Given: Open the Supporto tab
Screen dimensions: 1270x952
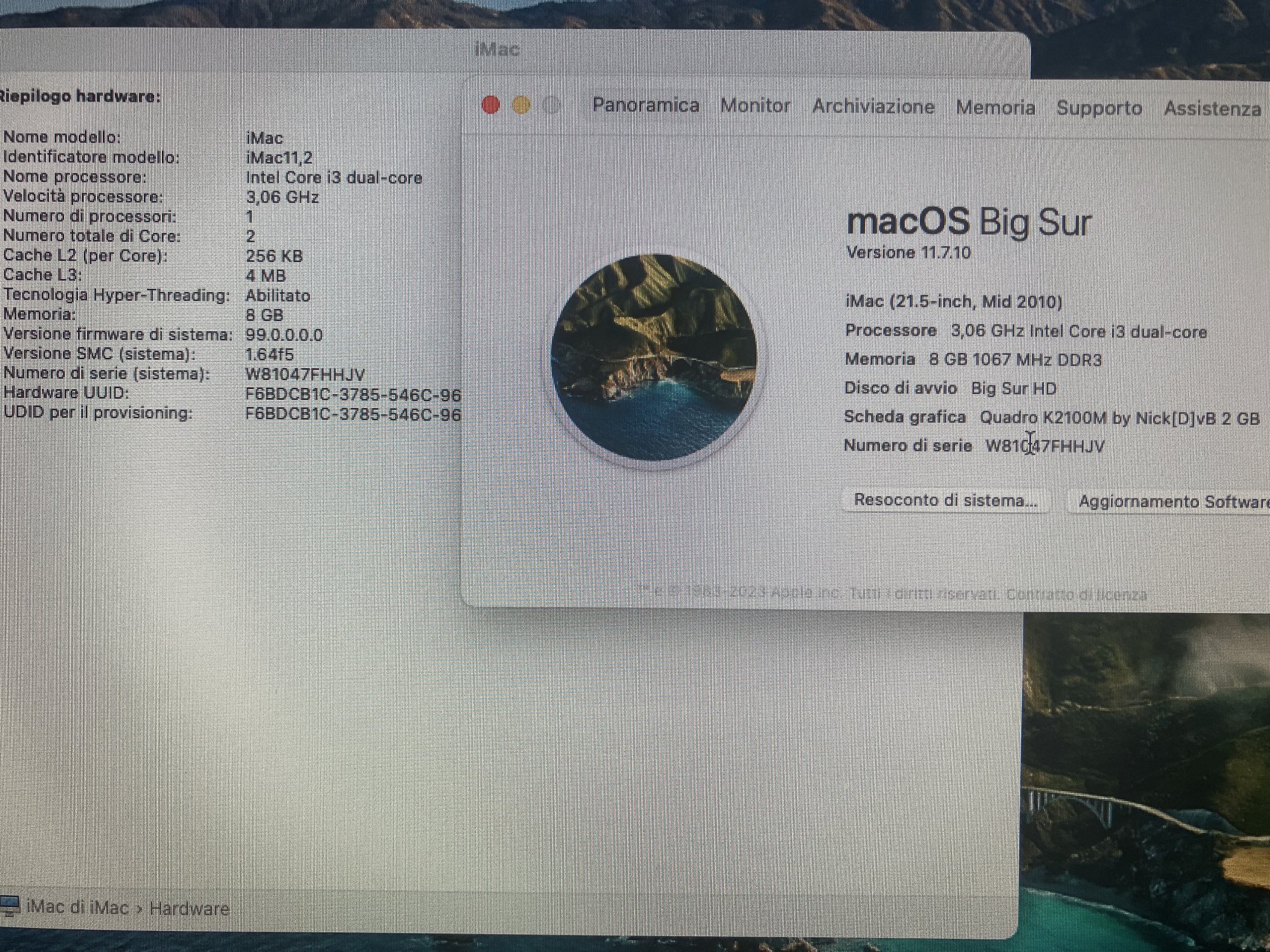Looking at the screenshot, I should coord(1099,109).
